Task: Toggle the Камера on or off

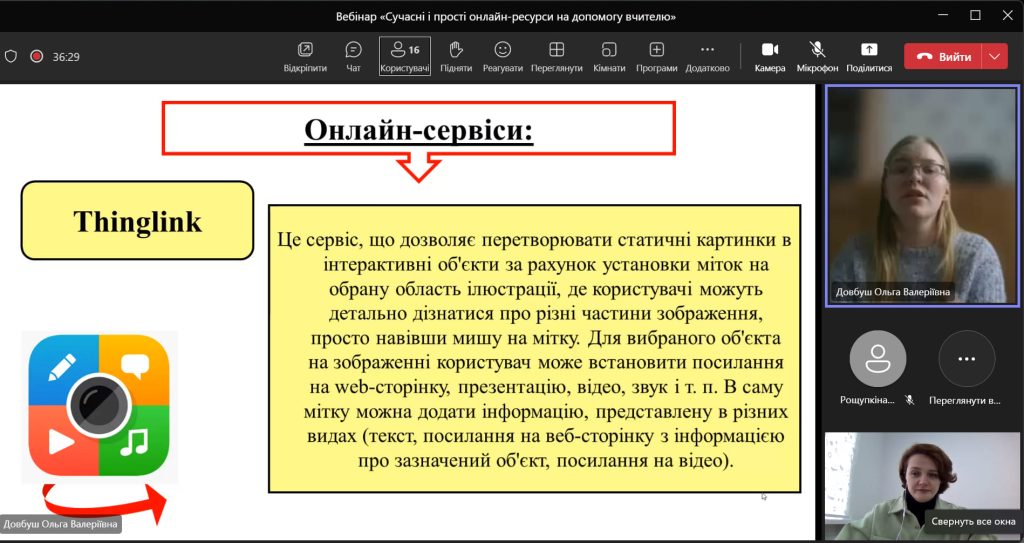Action: click(x=770, y=57)
